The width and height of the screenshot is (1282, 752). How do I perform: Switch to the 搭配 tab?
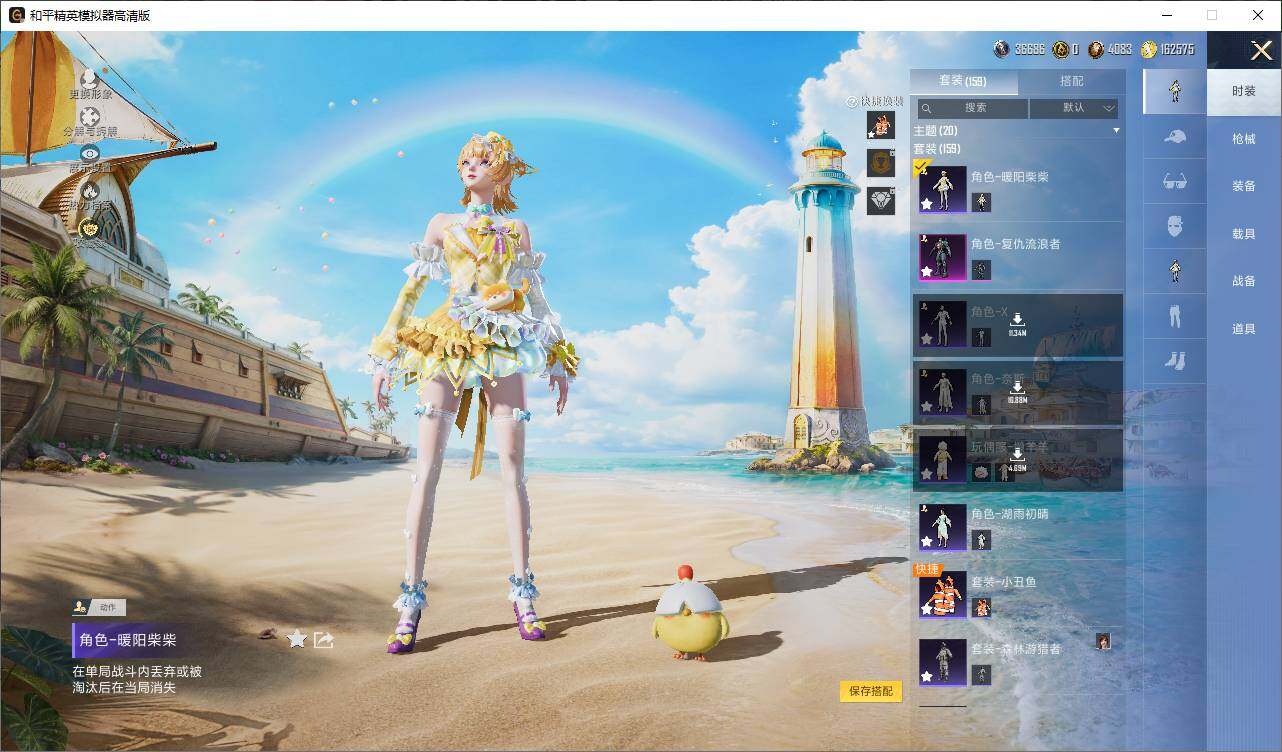[x=1071, y=81]
